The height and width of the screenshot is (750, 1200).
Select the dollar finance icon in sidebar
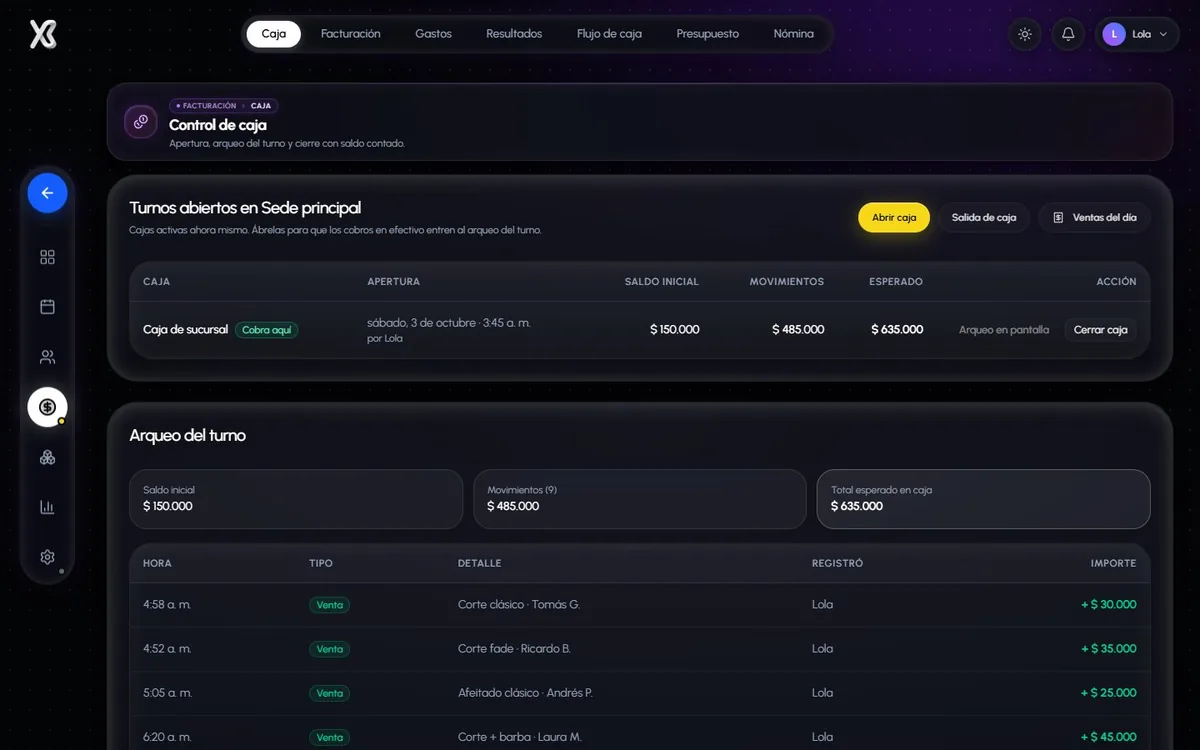[47, 407]
